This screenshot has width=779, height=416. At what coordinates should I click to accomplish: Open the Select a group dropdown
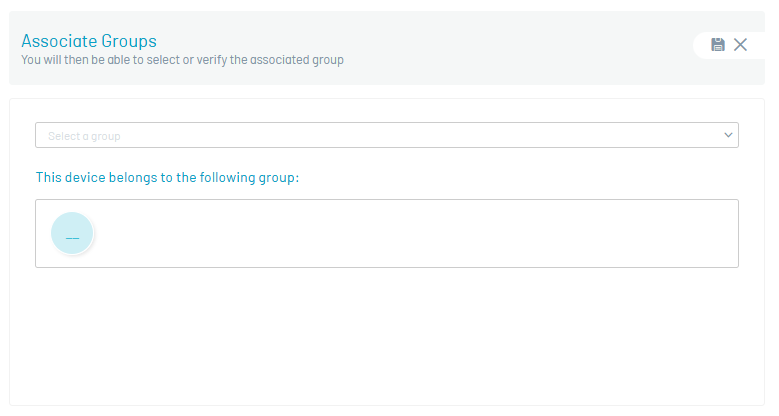[x=386, y=135]
